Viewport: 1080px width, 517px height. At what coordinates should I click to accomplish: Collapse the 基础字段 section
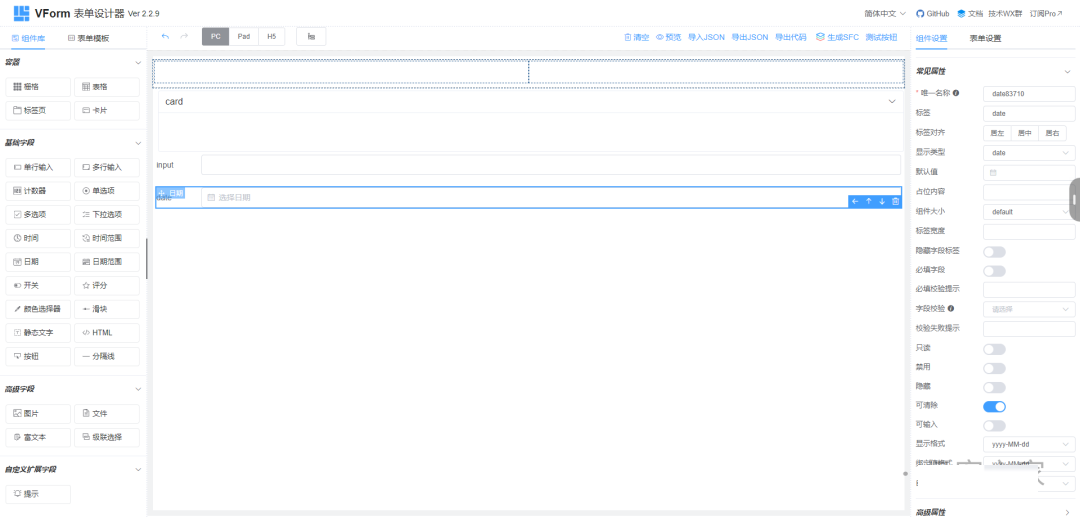pos(138,143)
